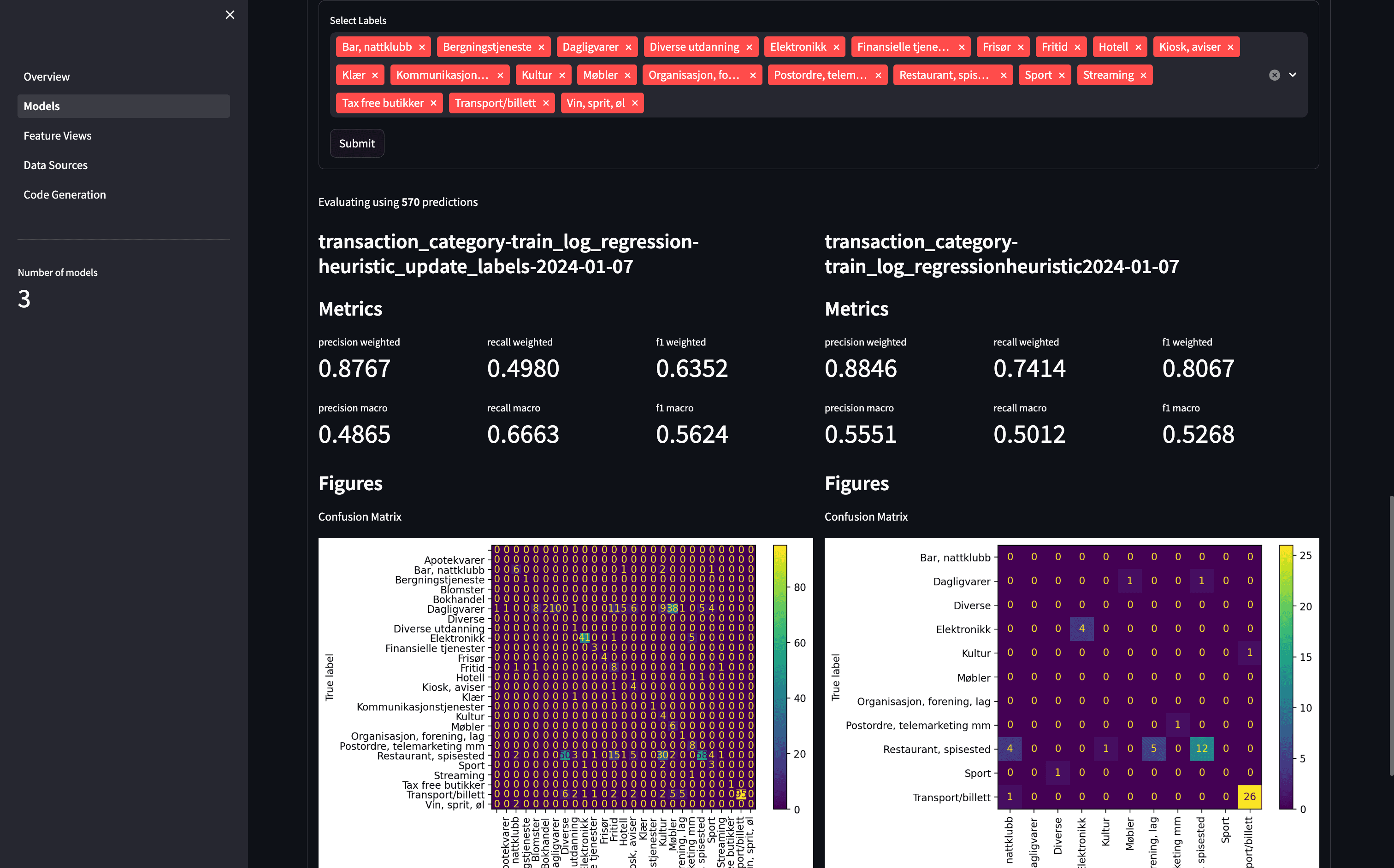Remove the 'Streaming' label tag

pyautogui.click(x=1144, y=75)
